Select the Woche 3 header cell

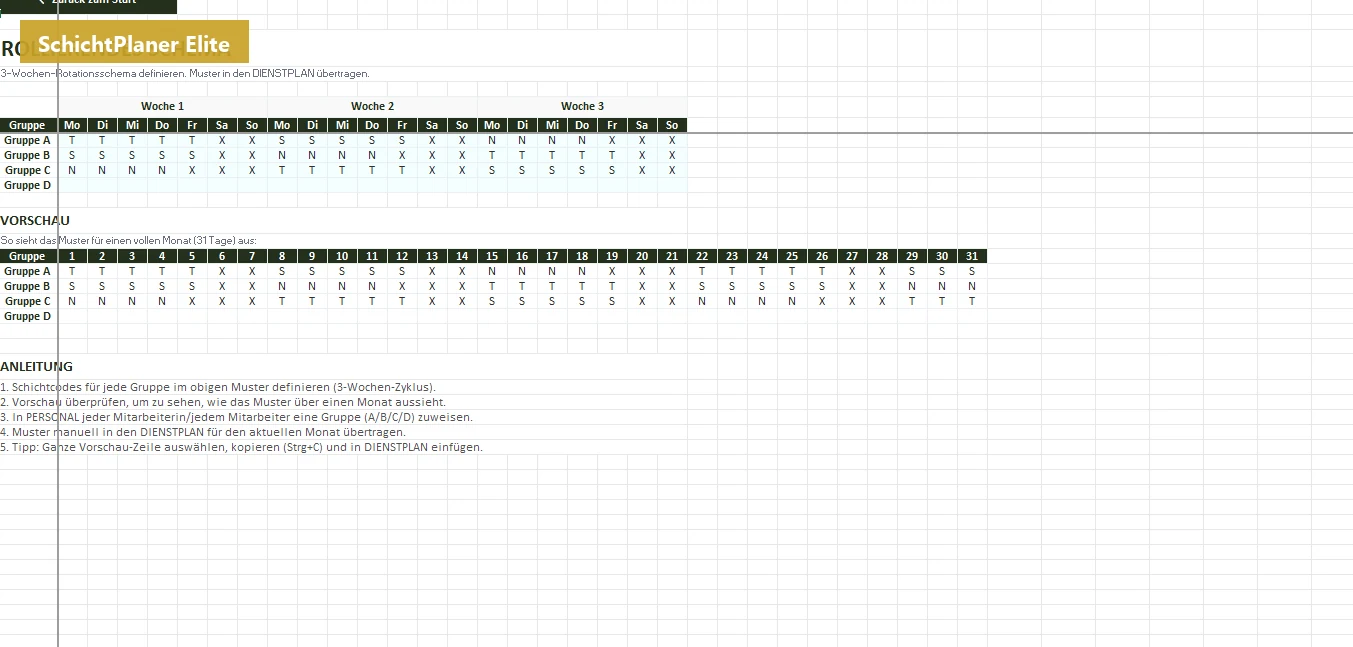(582, 106)
